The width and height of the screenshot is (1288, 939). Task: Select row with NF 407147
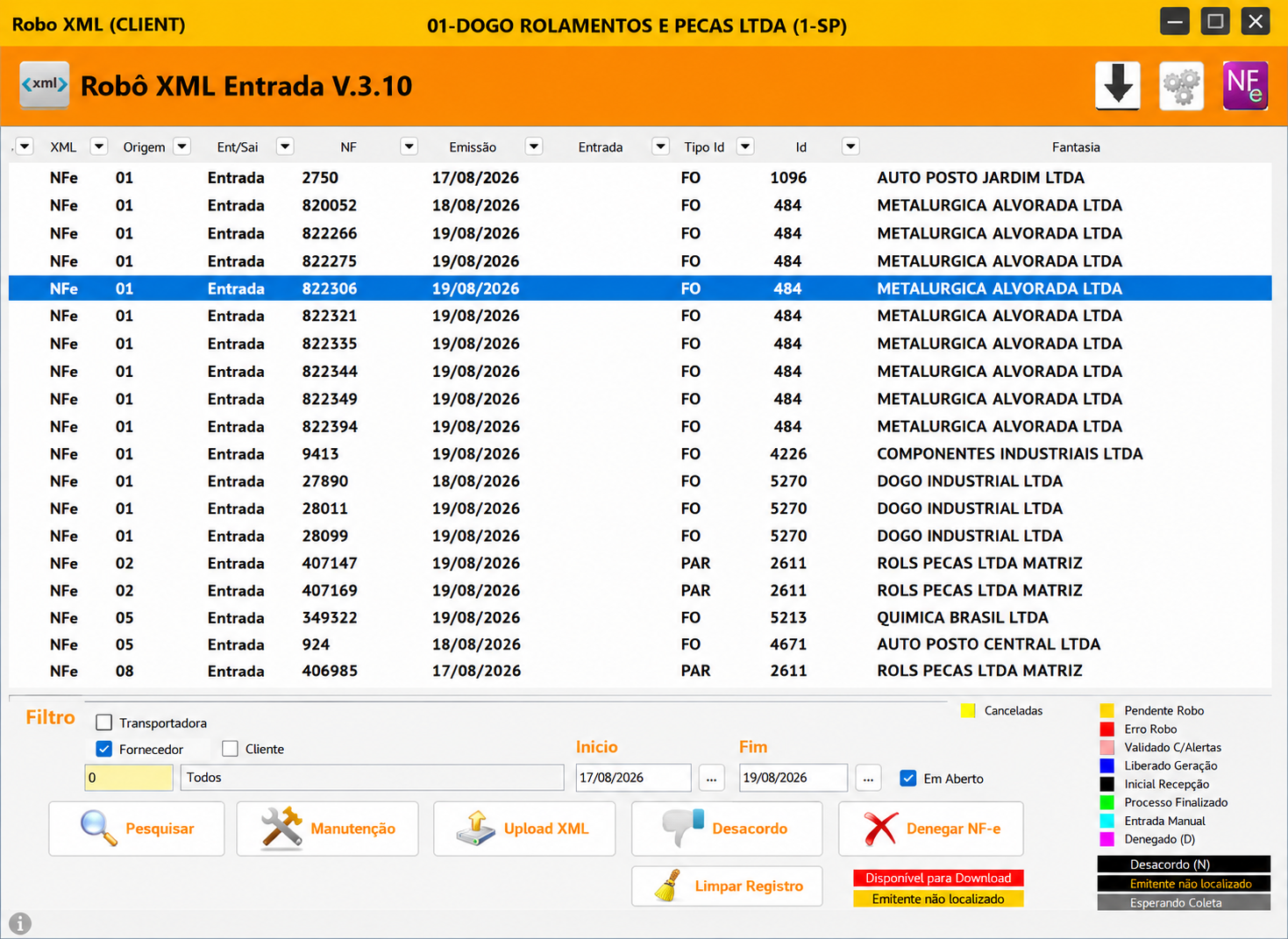[640, 563]
